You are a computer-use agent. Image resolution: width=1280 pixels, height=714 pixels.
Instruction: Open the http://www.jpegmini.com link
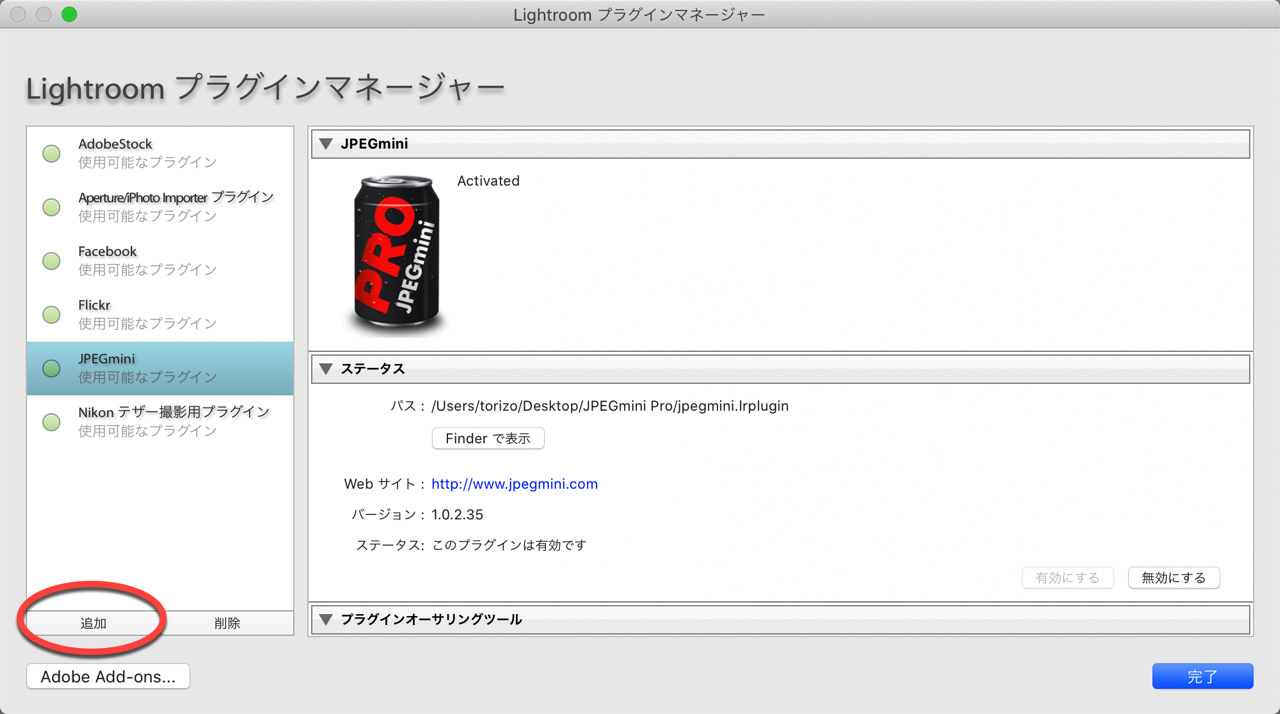(x=514, y=484)
